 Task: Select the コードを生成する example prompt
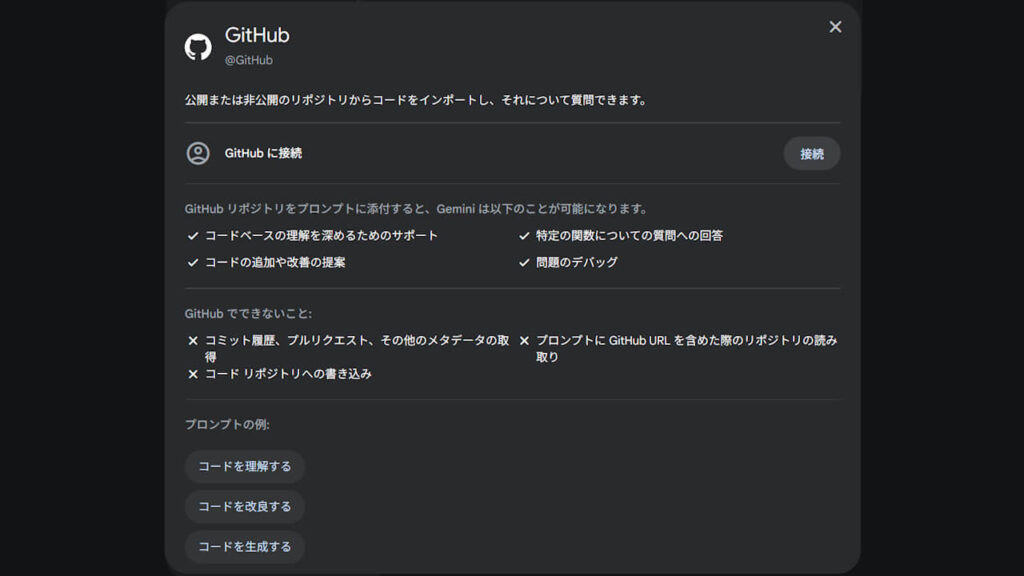(245, 547)
